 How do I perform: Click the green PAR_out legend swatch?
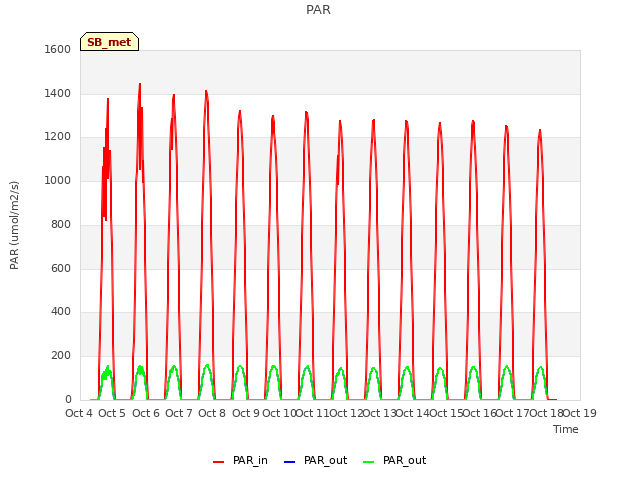pos(368,462)
